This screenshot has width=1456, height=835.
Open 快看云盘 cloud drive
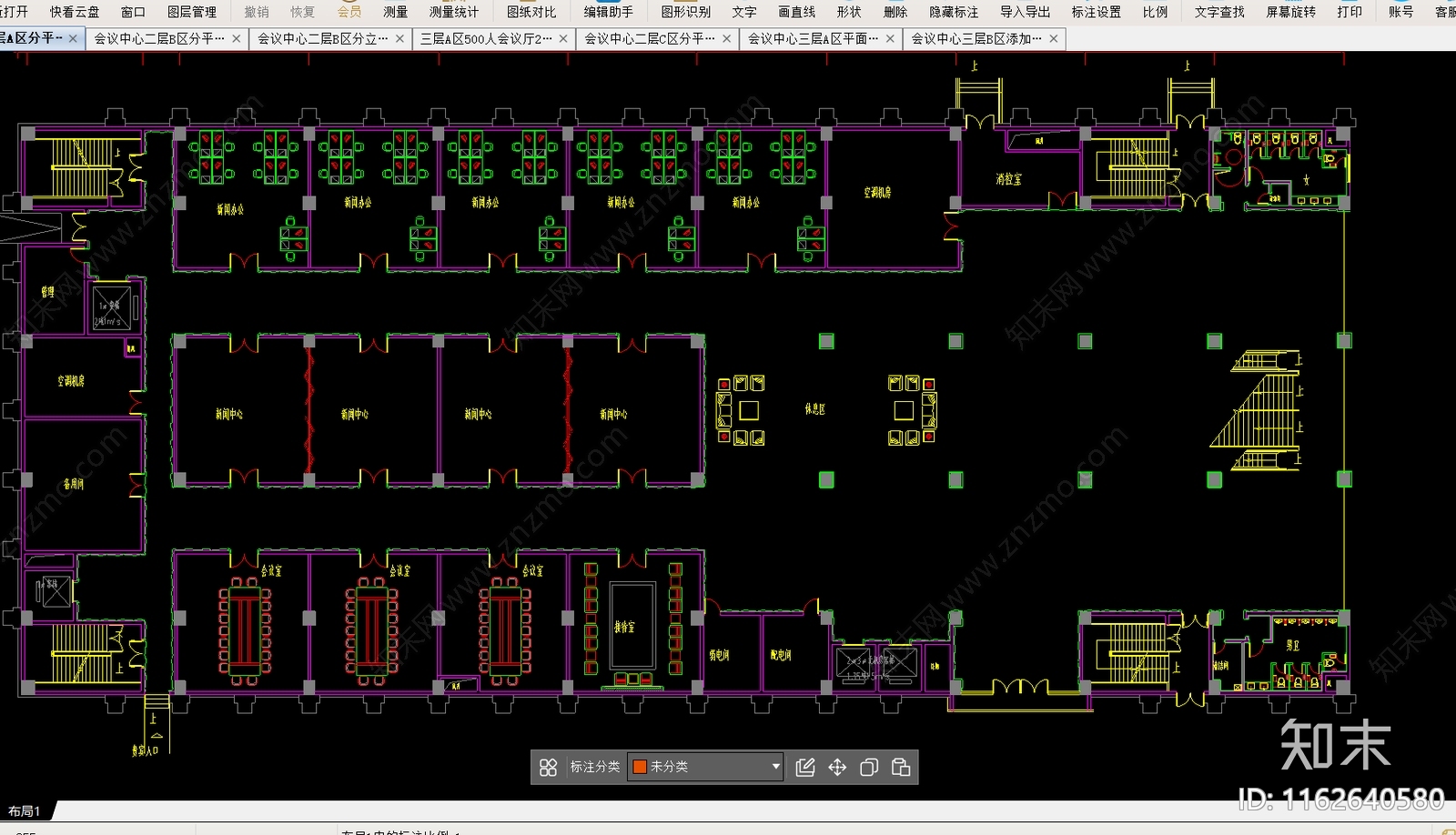click(x=75, y=12)
